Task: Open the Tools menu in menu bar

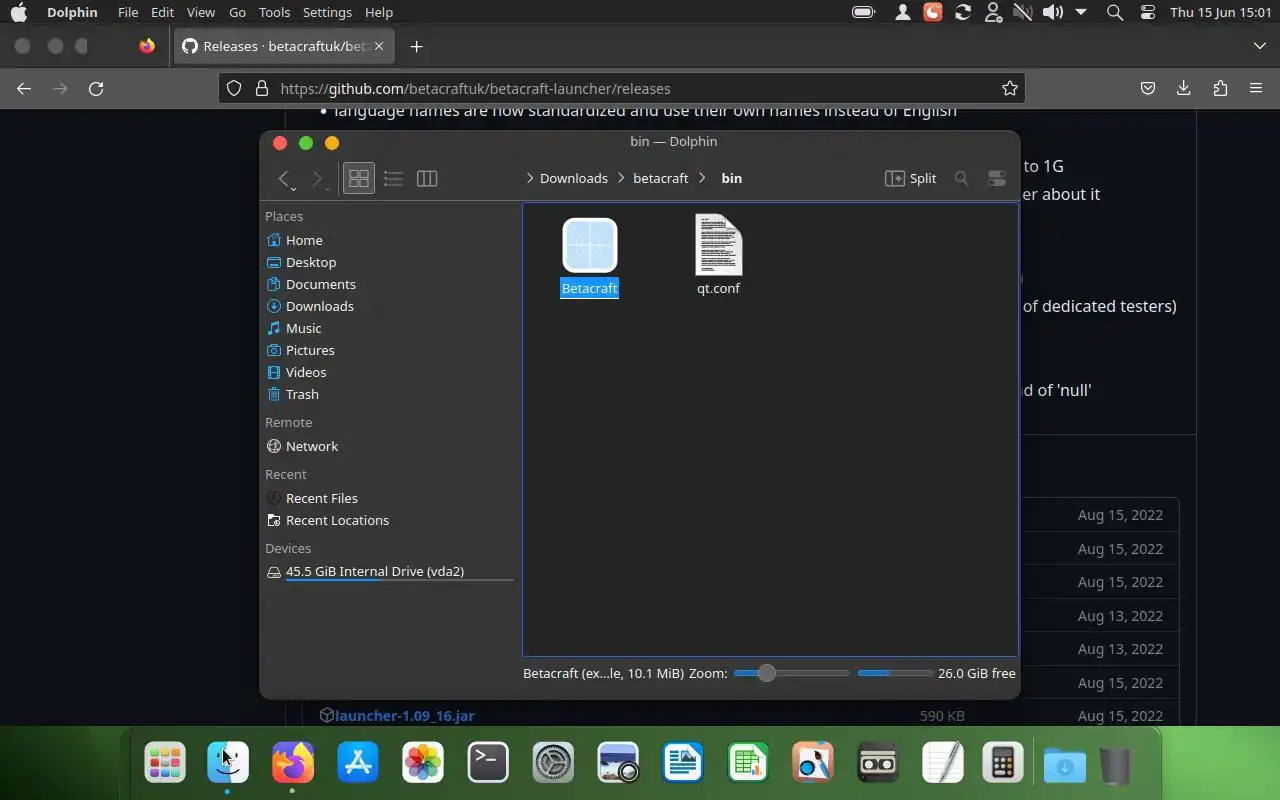Action: pos(274,12)
